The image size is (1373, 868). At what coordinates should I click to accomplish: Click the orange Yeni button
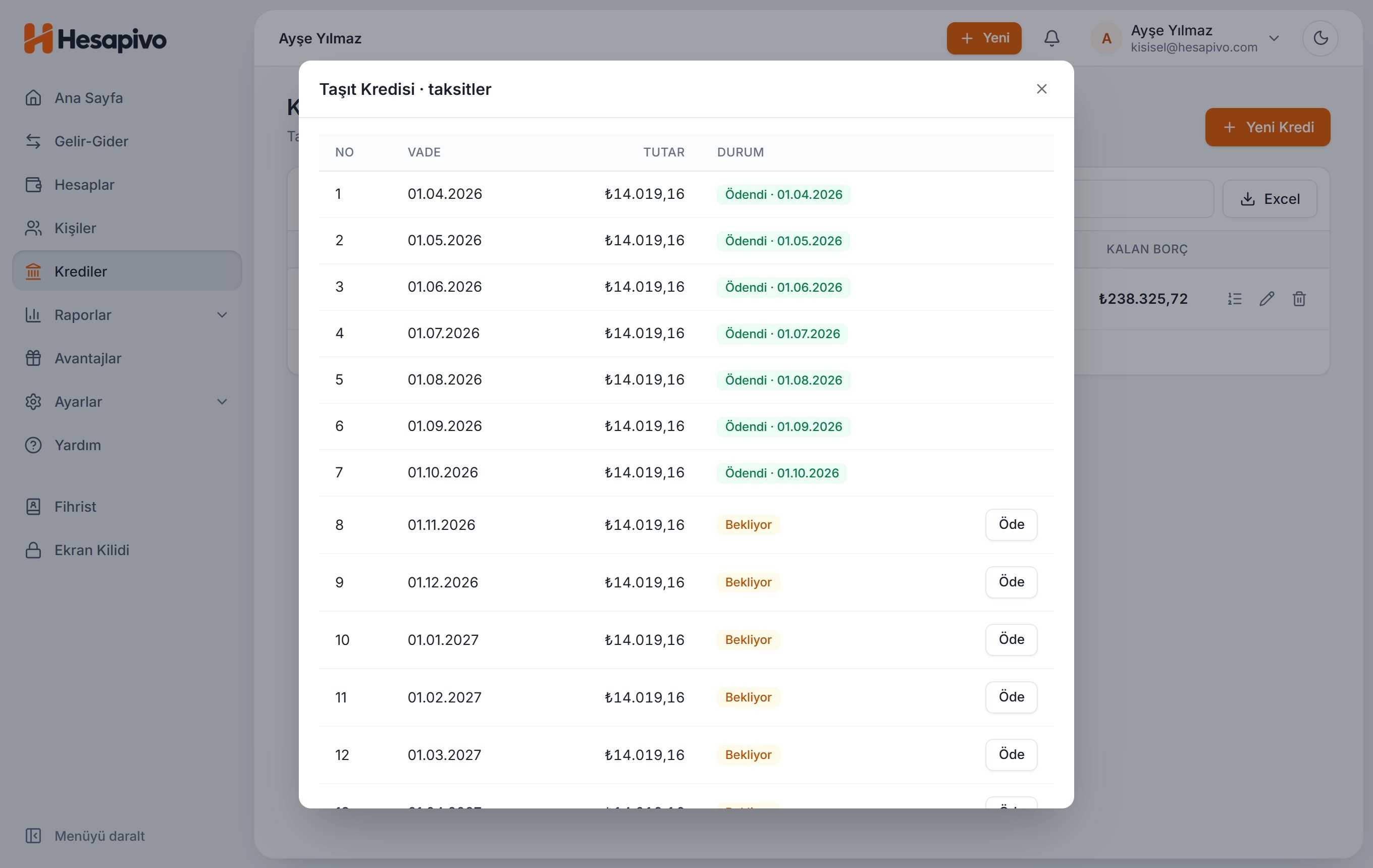[984, 38]
